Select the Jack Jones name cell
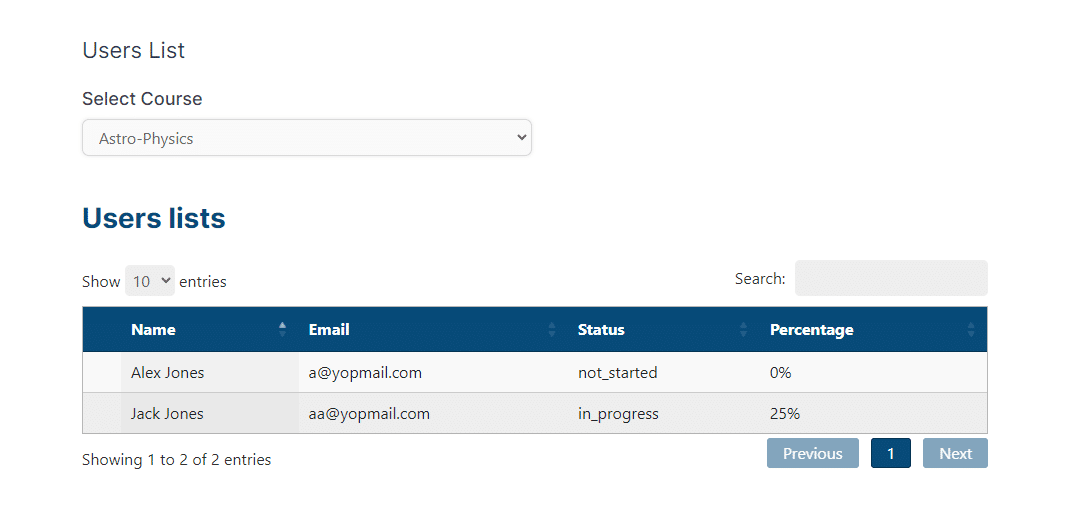Screen dimensions: 1071x521 point(210,414)
